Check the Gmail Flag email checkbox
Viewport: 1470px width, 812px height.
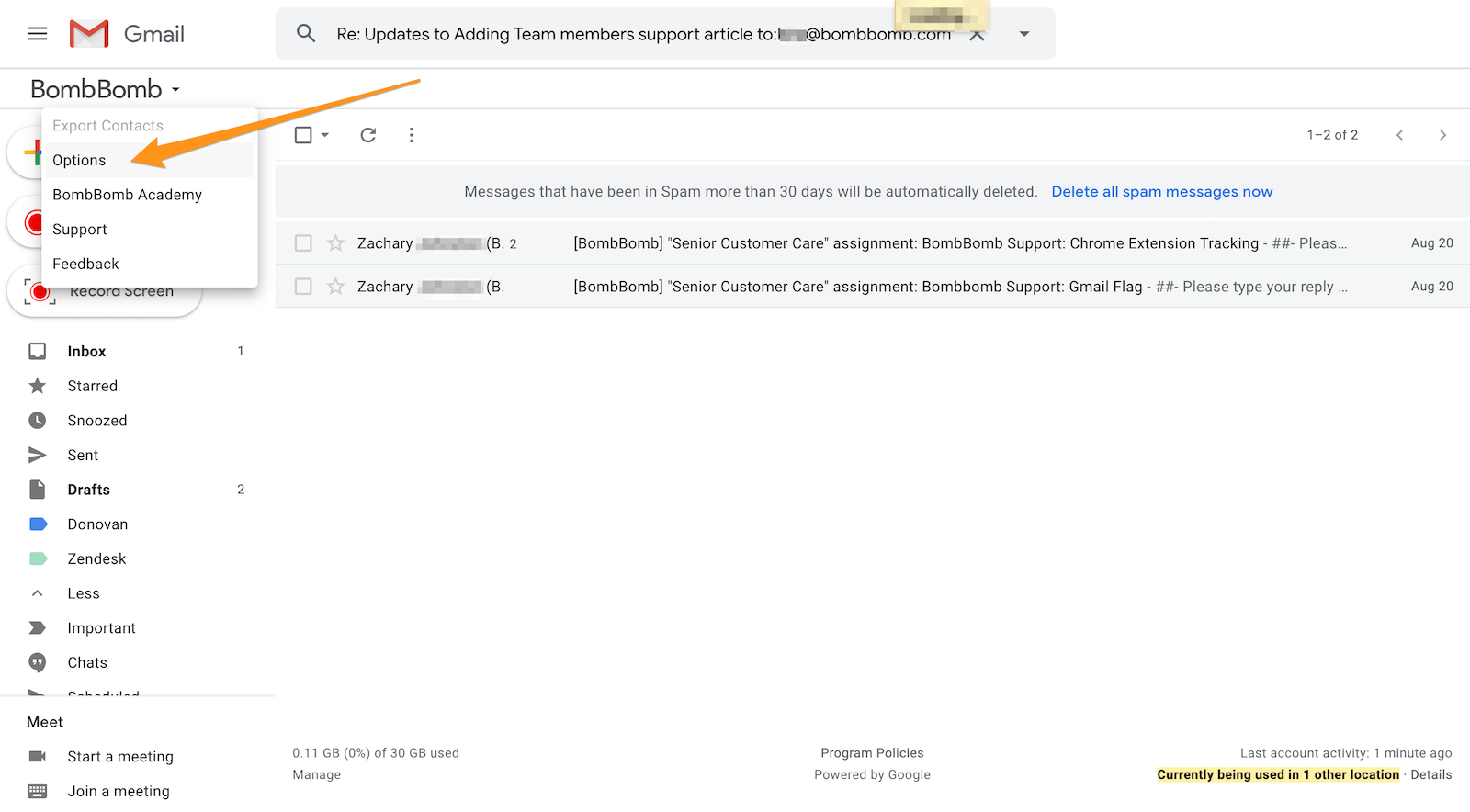coord(303,287)
